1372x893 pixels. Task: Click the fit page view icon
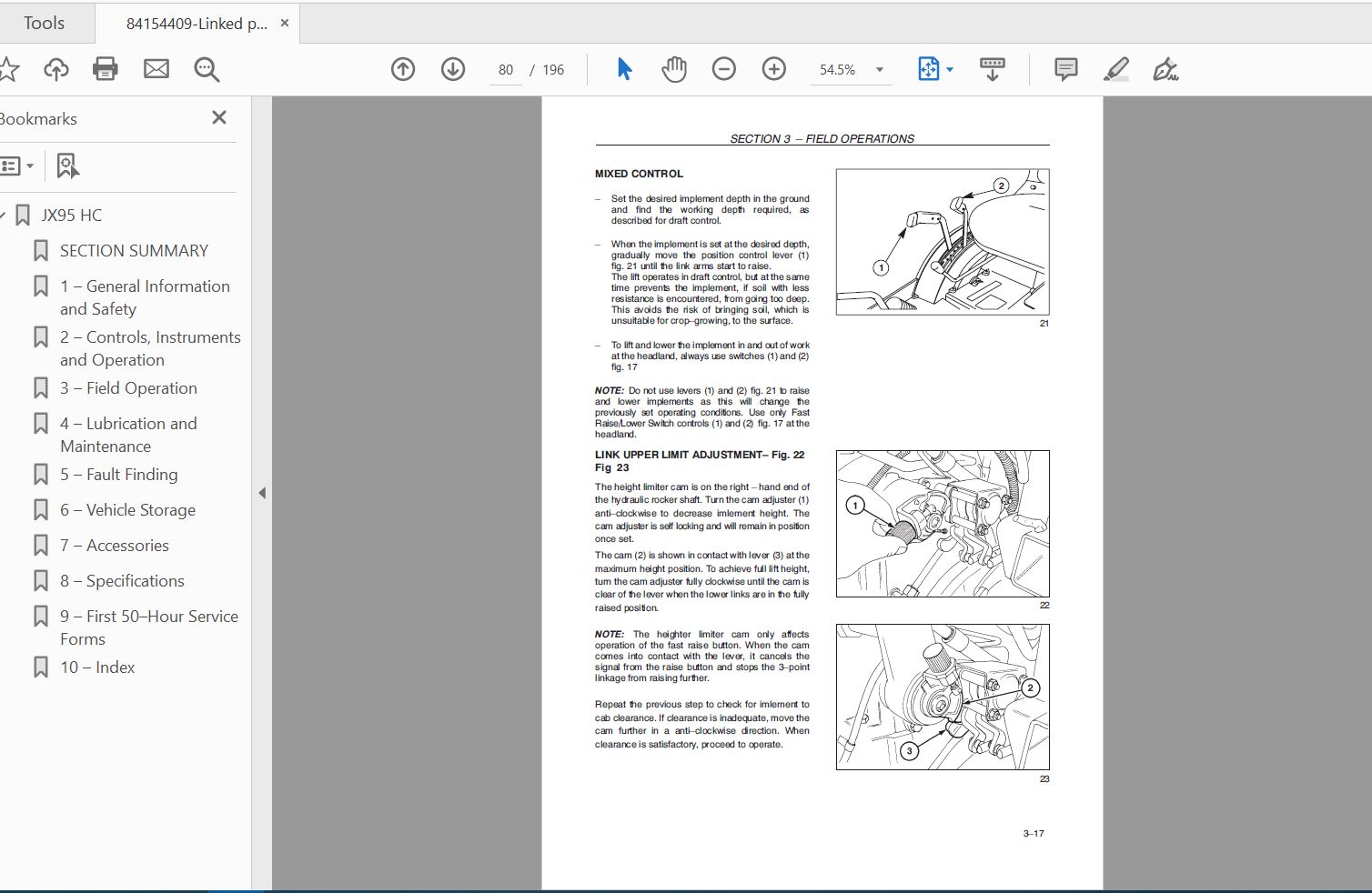click(928, 69)
